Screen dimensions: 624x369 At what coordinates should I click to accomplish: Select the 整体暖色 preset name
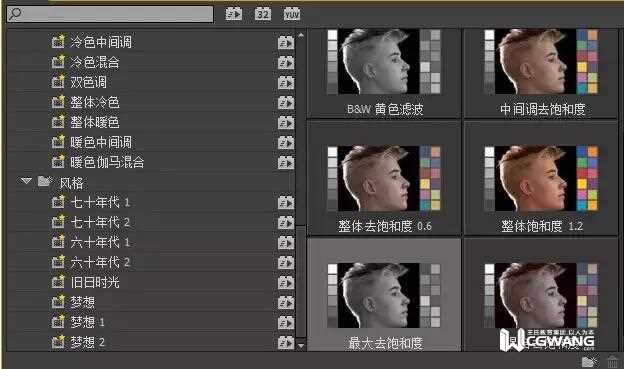[x=95, y=122]
